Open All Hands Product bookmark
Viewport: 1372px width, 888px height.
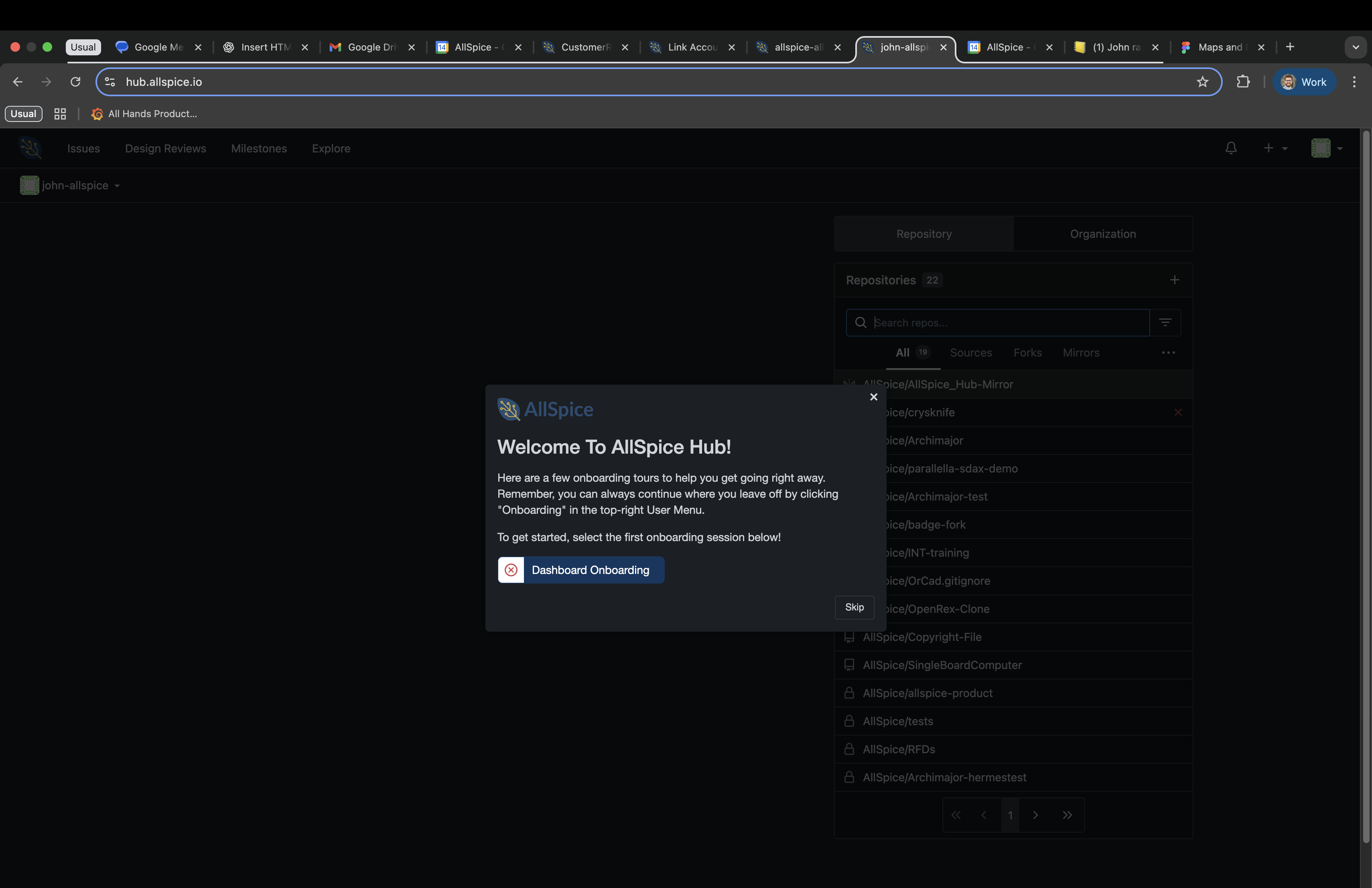click(145, 114)
